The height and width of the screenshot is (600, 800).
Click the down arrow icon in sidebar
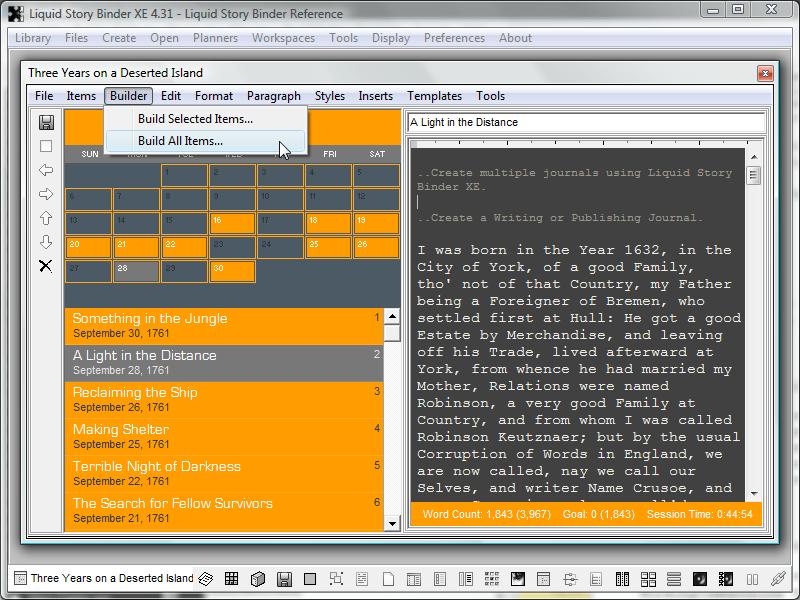[46, 242]
